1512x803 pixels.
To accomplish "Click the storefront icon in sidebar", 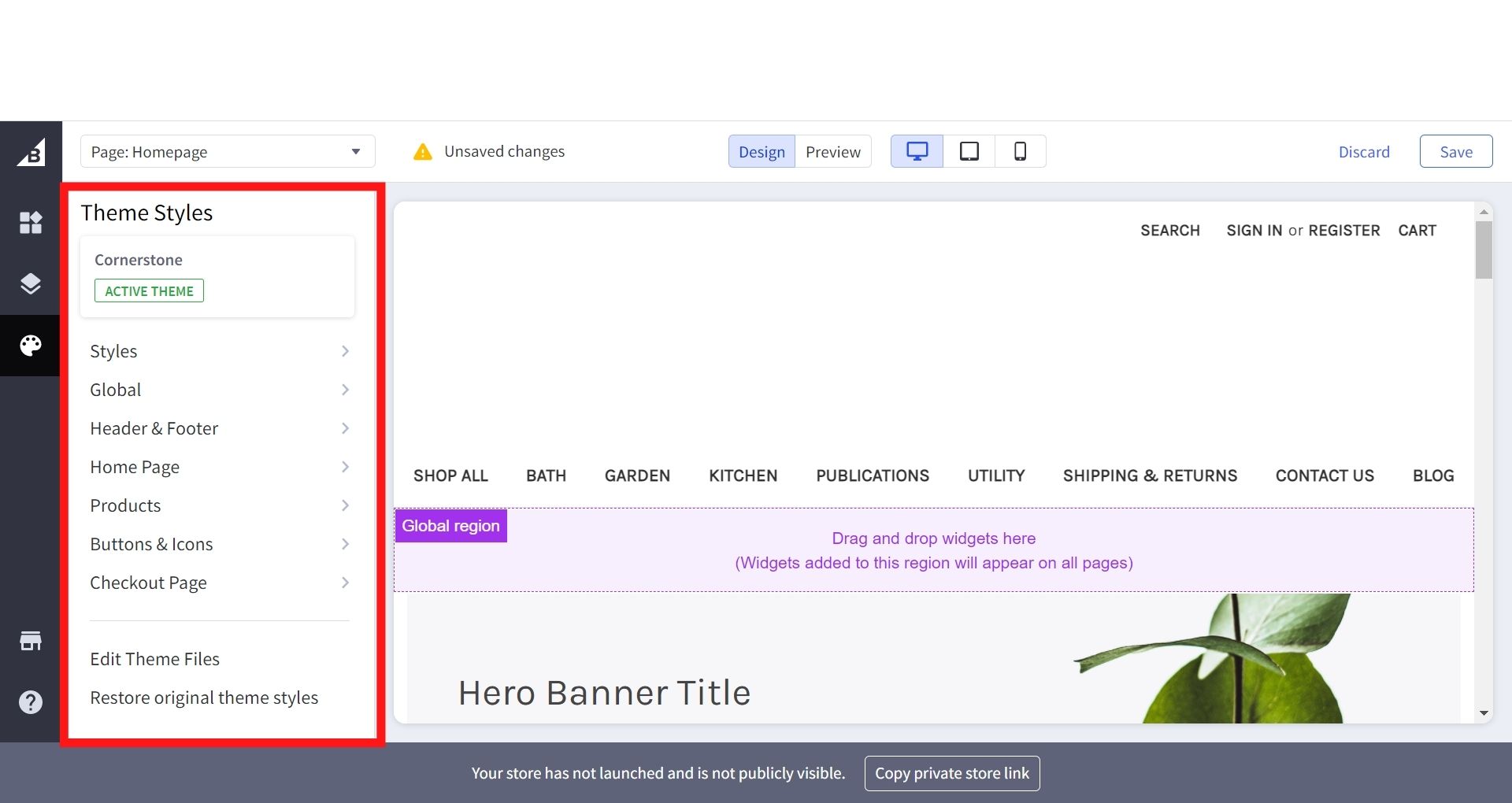I will pyautogui.click(x=31, y=641).
